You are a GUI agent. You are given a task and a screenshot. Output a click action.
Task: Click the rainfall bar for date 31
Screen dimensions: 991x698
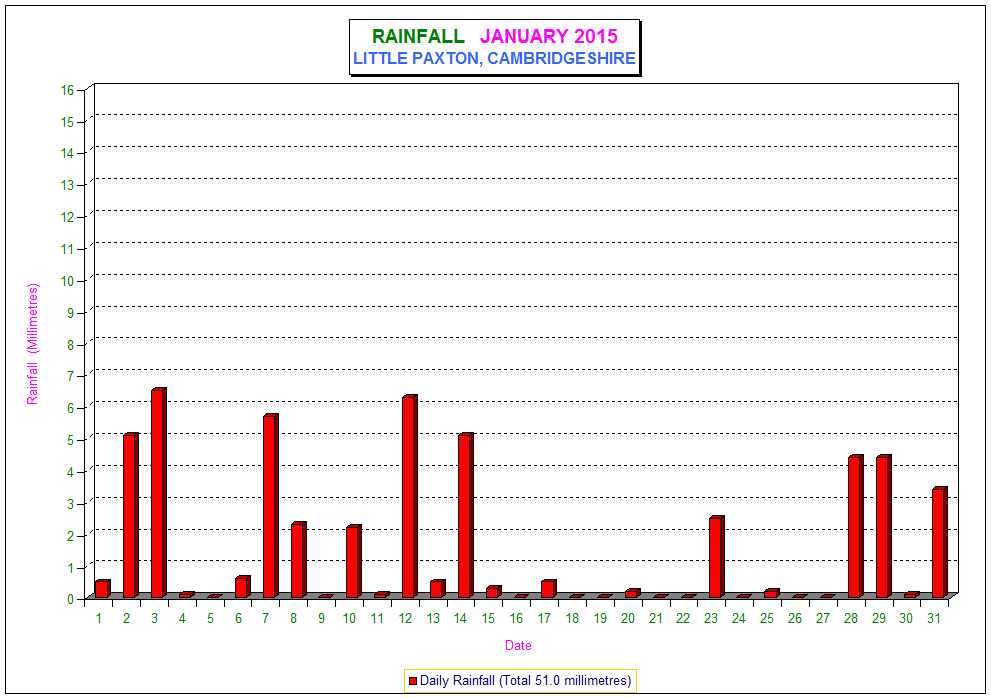pyautogui.click(x=939, y=542)
